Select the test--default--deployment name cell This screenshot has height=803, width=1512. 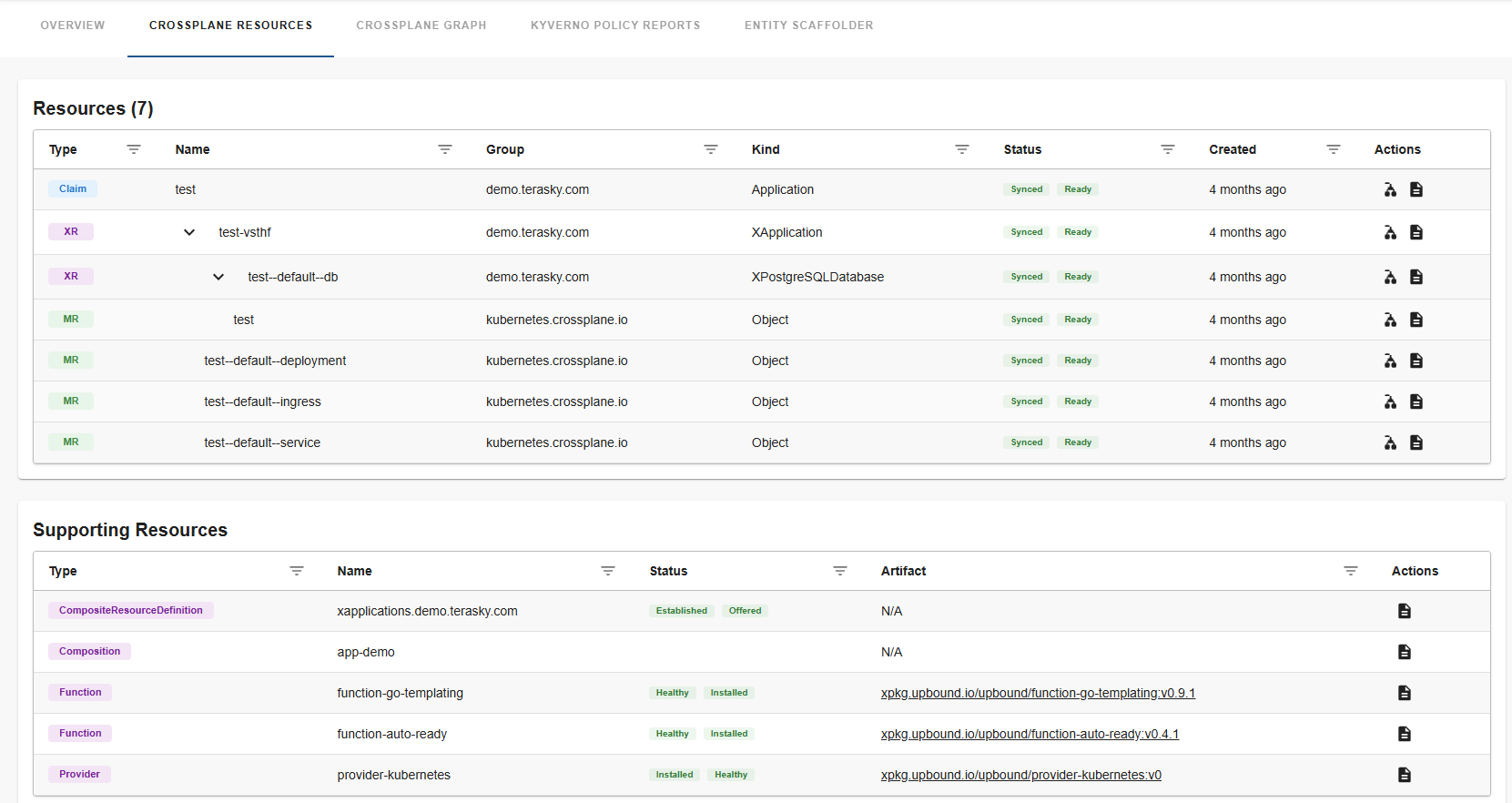(x=275, y=361)
